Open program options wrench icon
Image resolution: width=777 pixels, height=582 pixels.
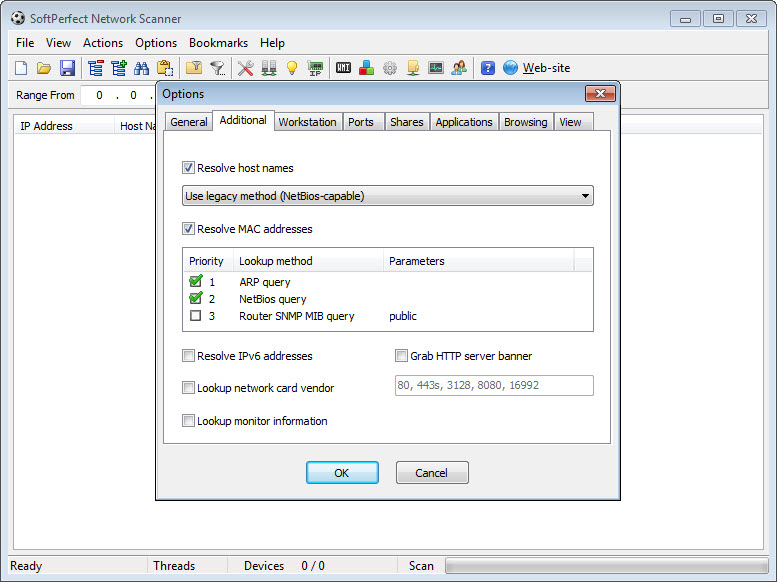[x=245, y=68]
